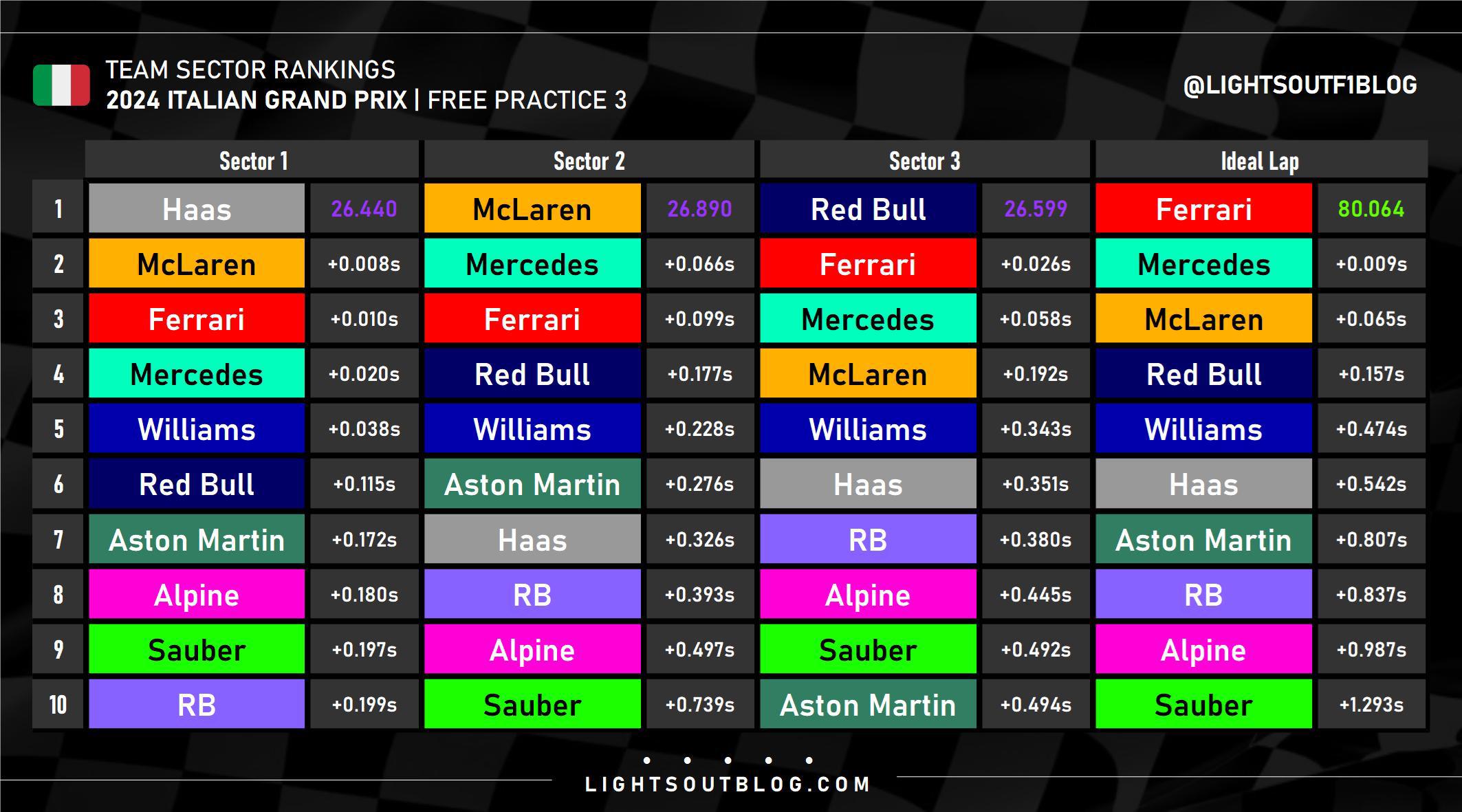The image size is (1462, 812).
Task: Click the rank number 10 cell
Action: pos(58,704)
